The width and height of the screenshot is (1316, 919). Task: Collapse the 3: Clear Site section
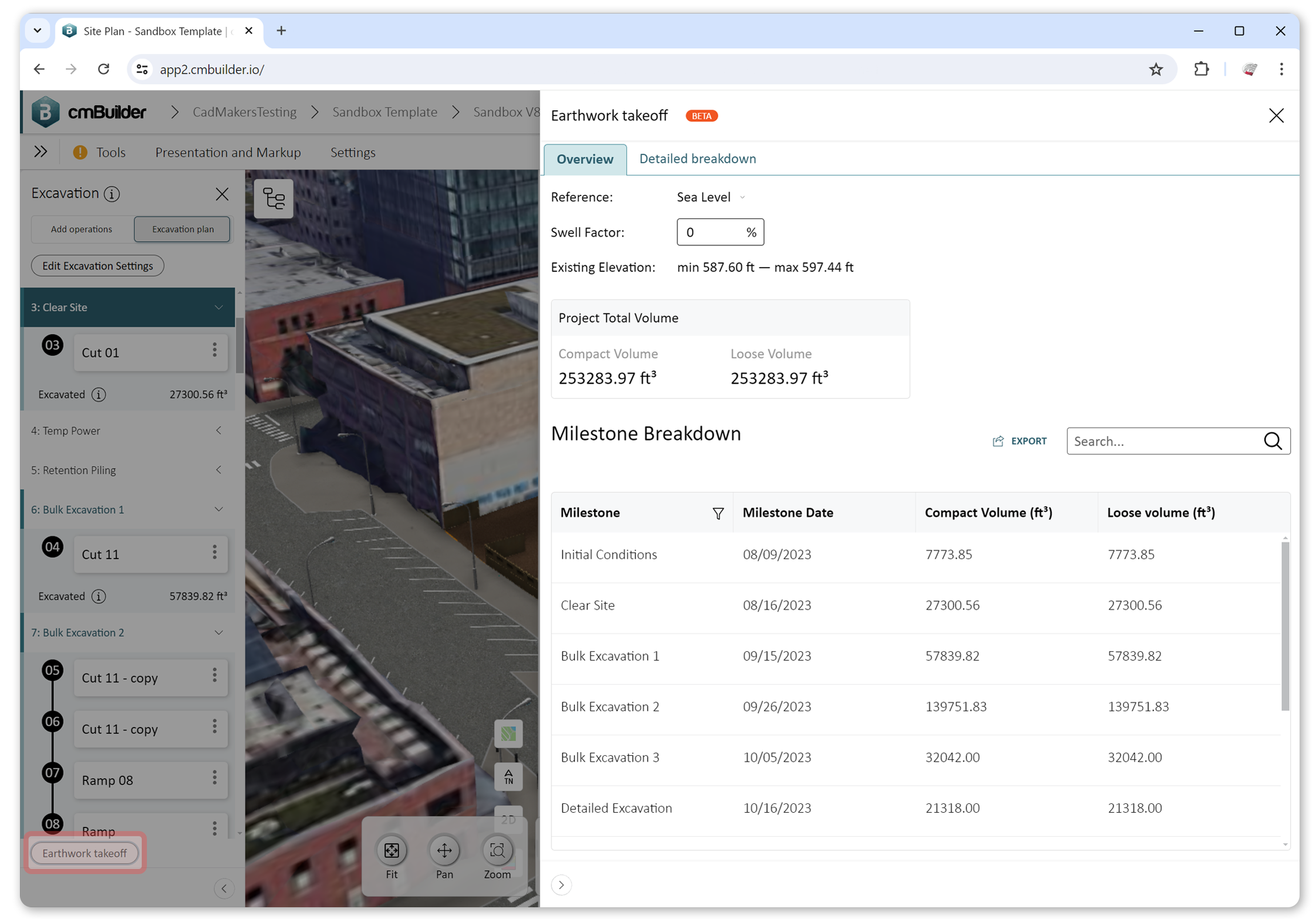point(219,307)
